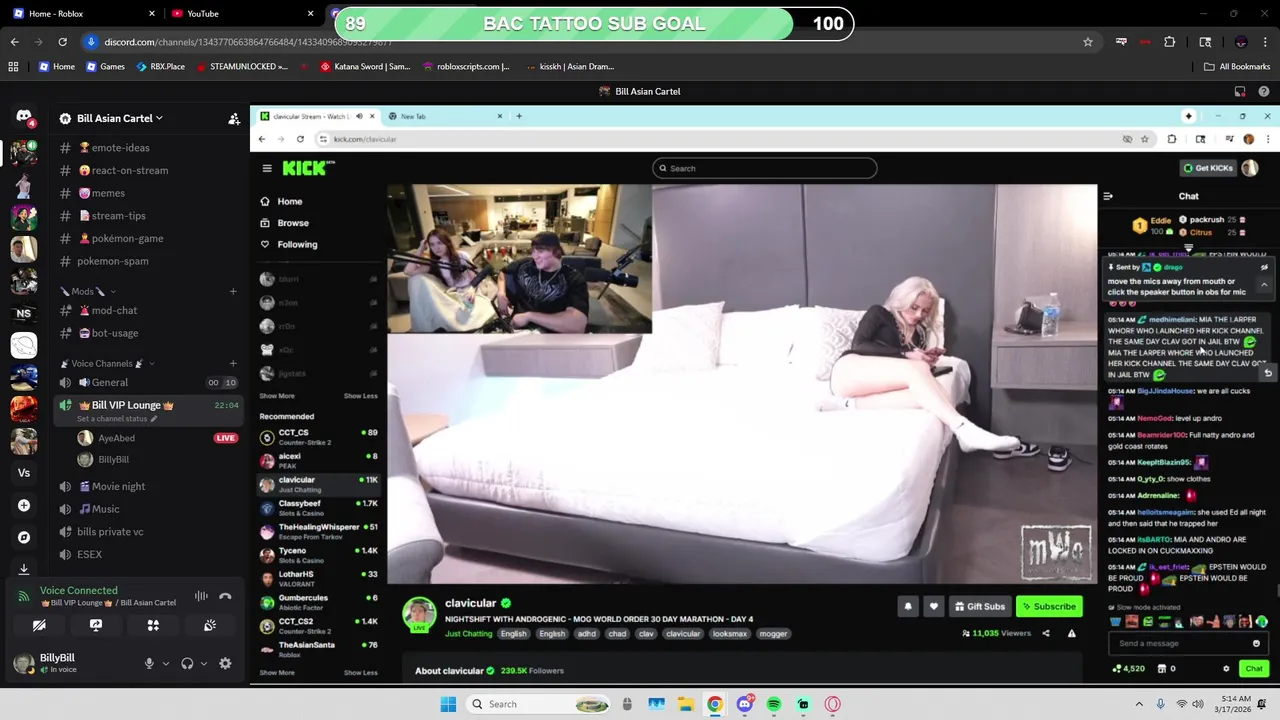The height and width of the screenshot is (720, 1280).
Task: Expand microphone input options arrow
Action: point(165,663)
